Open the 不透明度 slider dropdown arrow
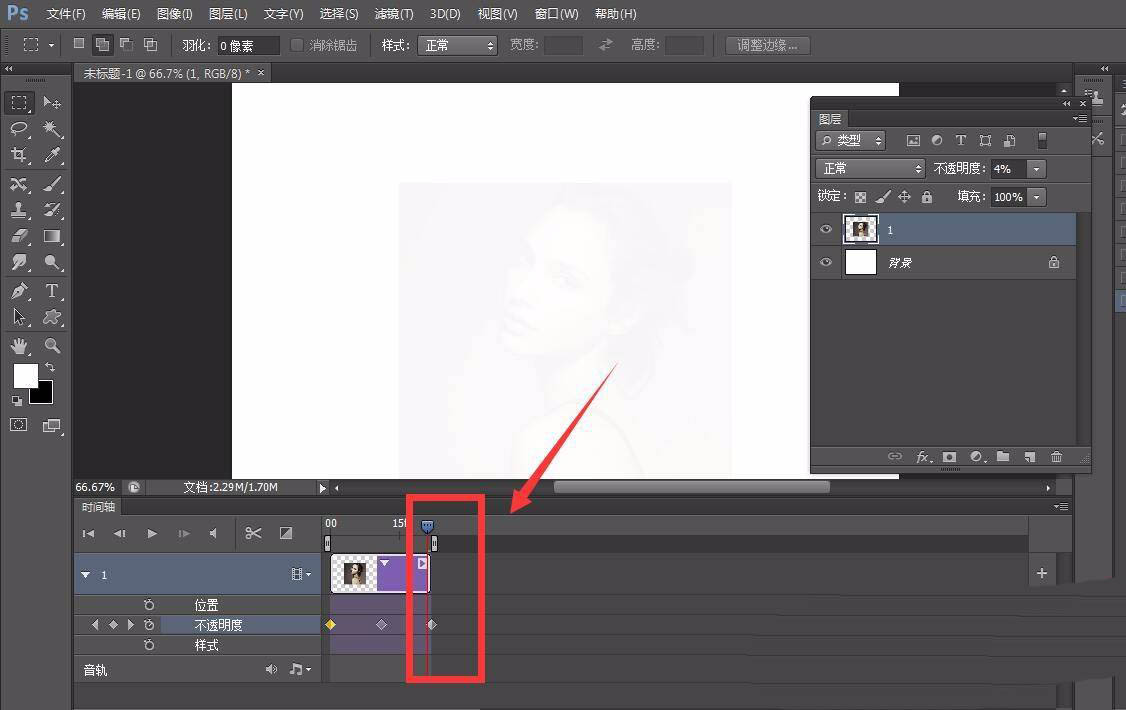The image size is (1126, 710). pyautogui.click(x=1036, y=169)
